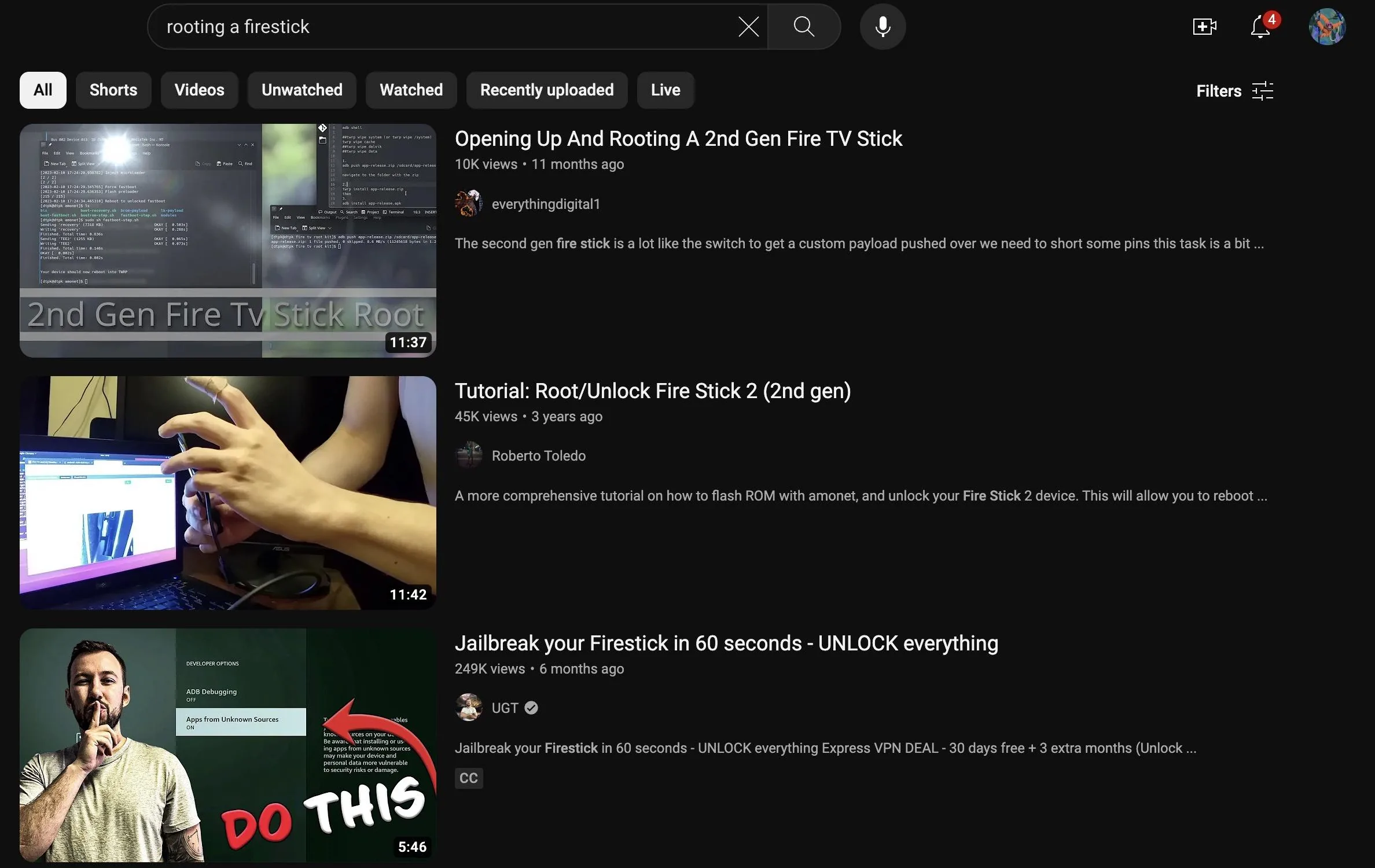Viewport: 1375px width, 868px height.
Task: Open the Roberto Toledo channel avatar
Action: [x=469, y=455]
